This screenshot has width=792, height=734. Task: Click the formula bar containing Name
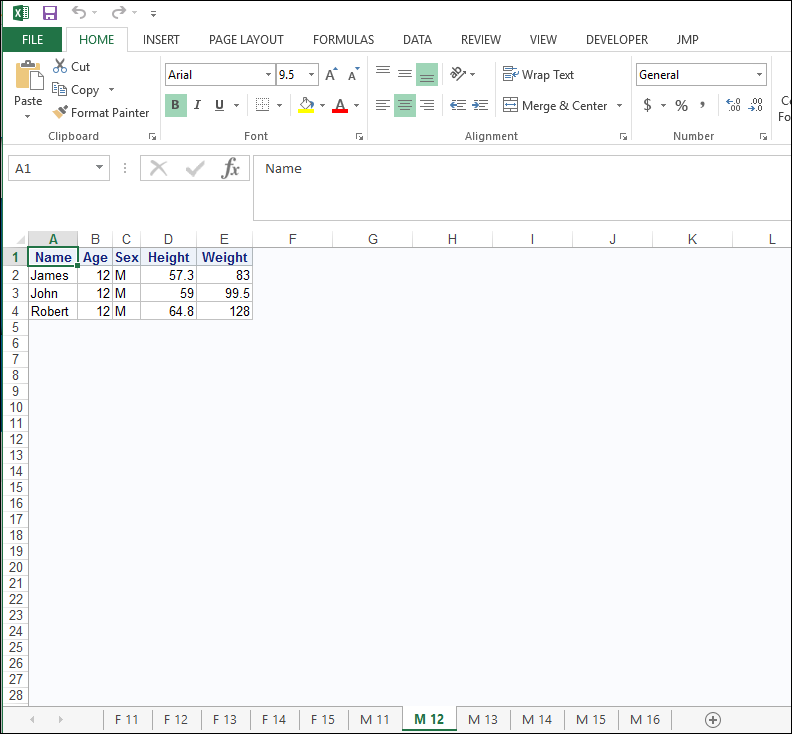pyautogui.click(x=522, y=188)
